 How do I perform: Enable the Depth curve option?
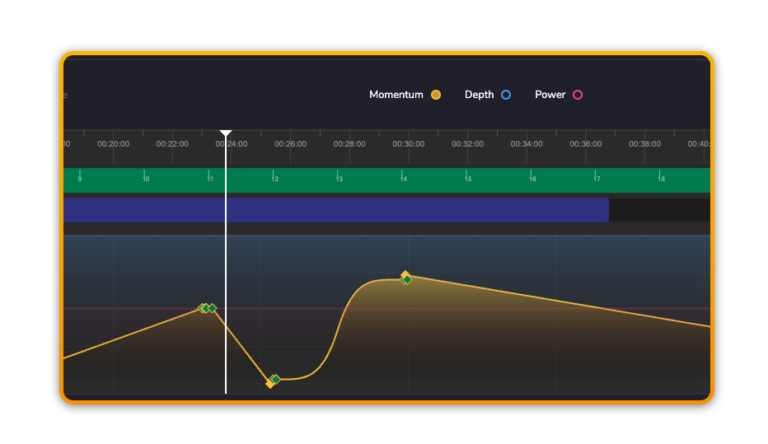coord(506,95)
